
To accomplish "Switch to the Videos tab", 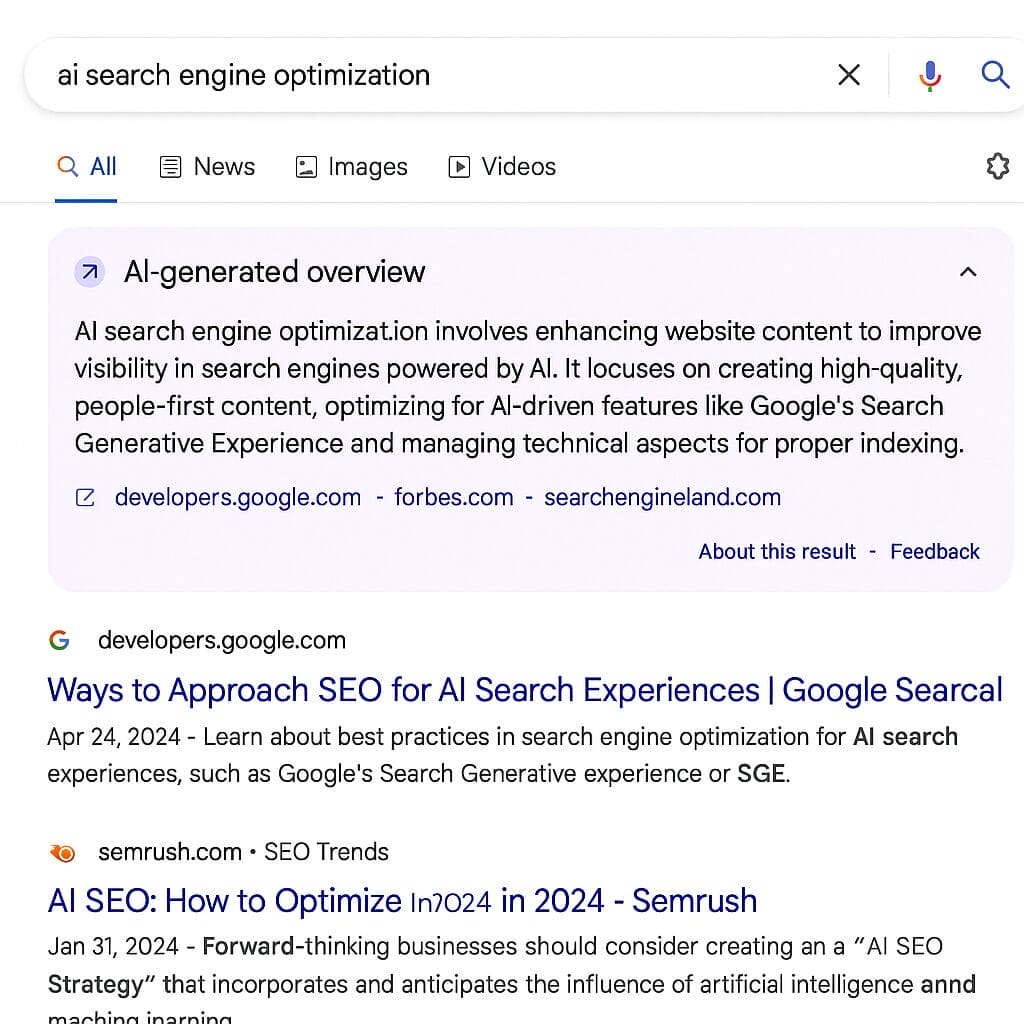I will pos(501,166).
